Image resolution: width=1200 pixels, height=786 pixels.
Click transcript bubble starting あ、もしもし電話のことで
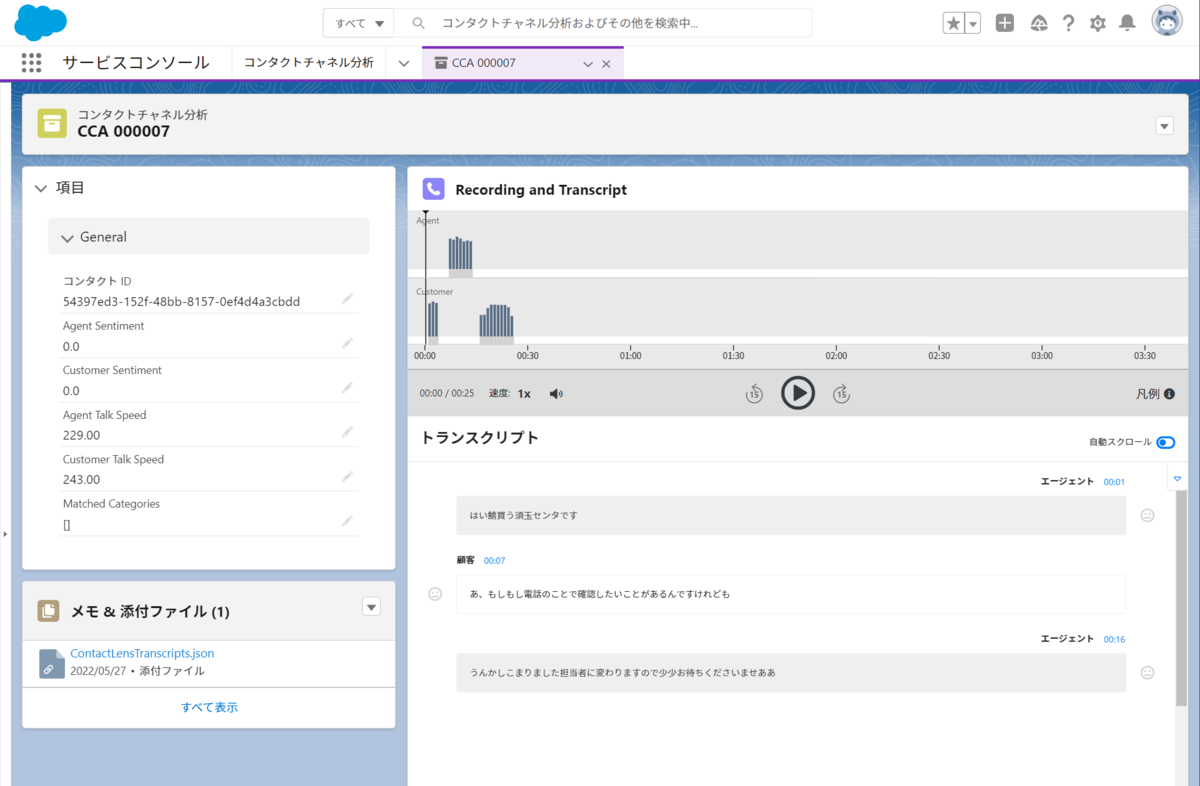[x=791, y=594]
